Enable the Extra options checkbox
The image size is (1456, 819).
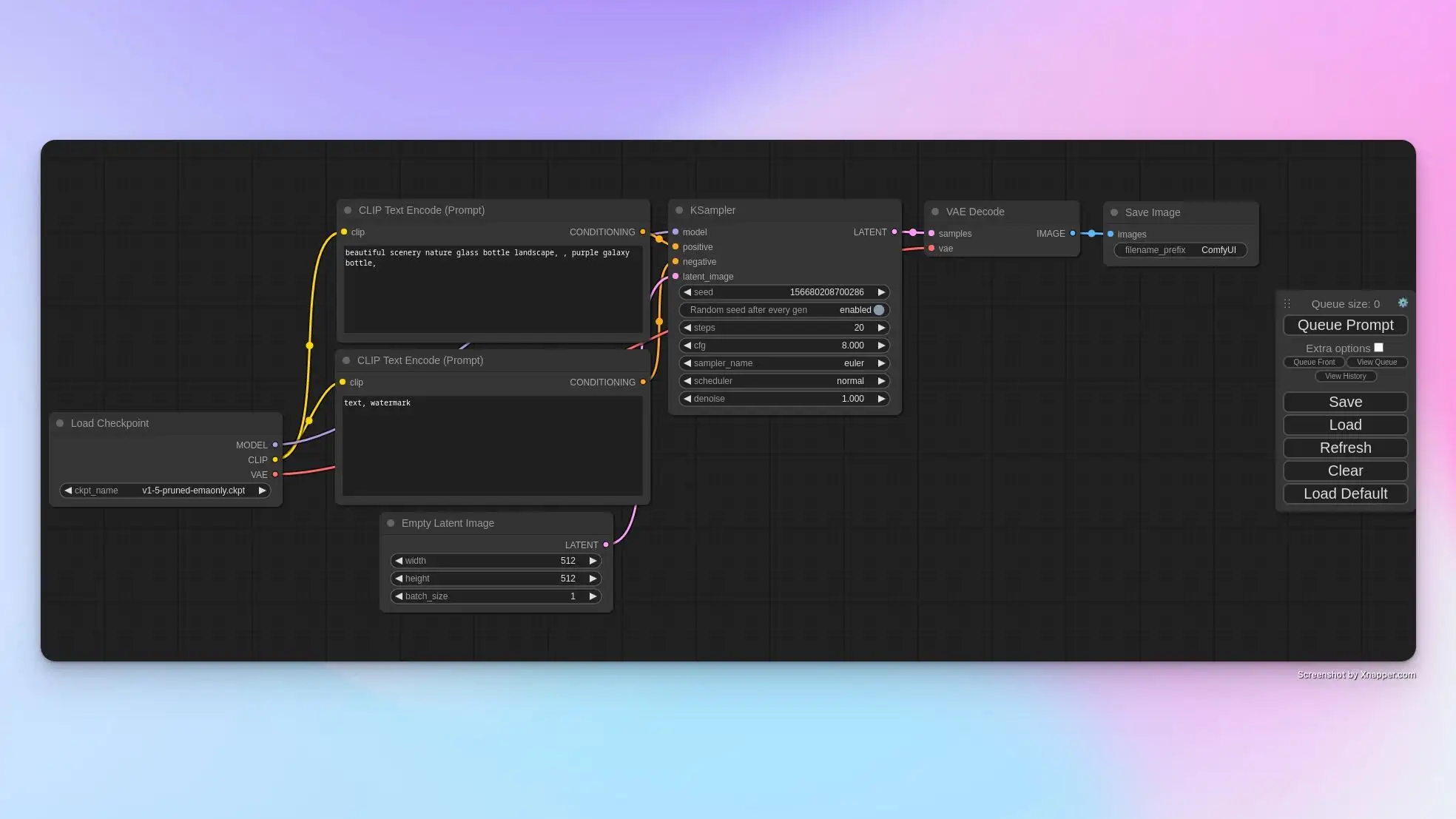(x=1378, y=348)
